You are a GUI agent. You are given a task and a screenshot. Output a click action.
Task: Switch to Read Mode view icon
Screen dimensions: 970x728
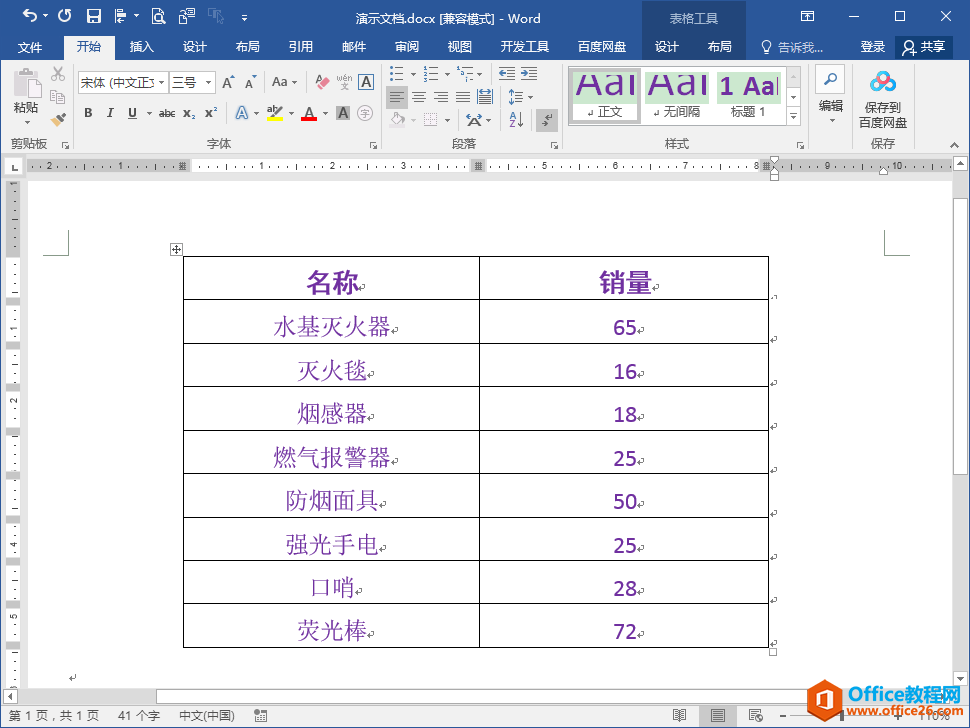click(x=679, y=716)
